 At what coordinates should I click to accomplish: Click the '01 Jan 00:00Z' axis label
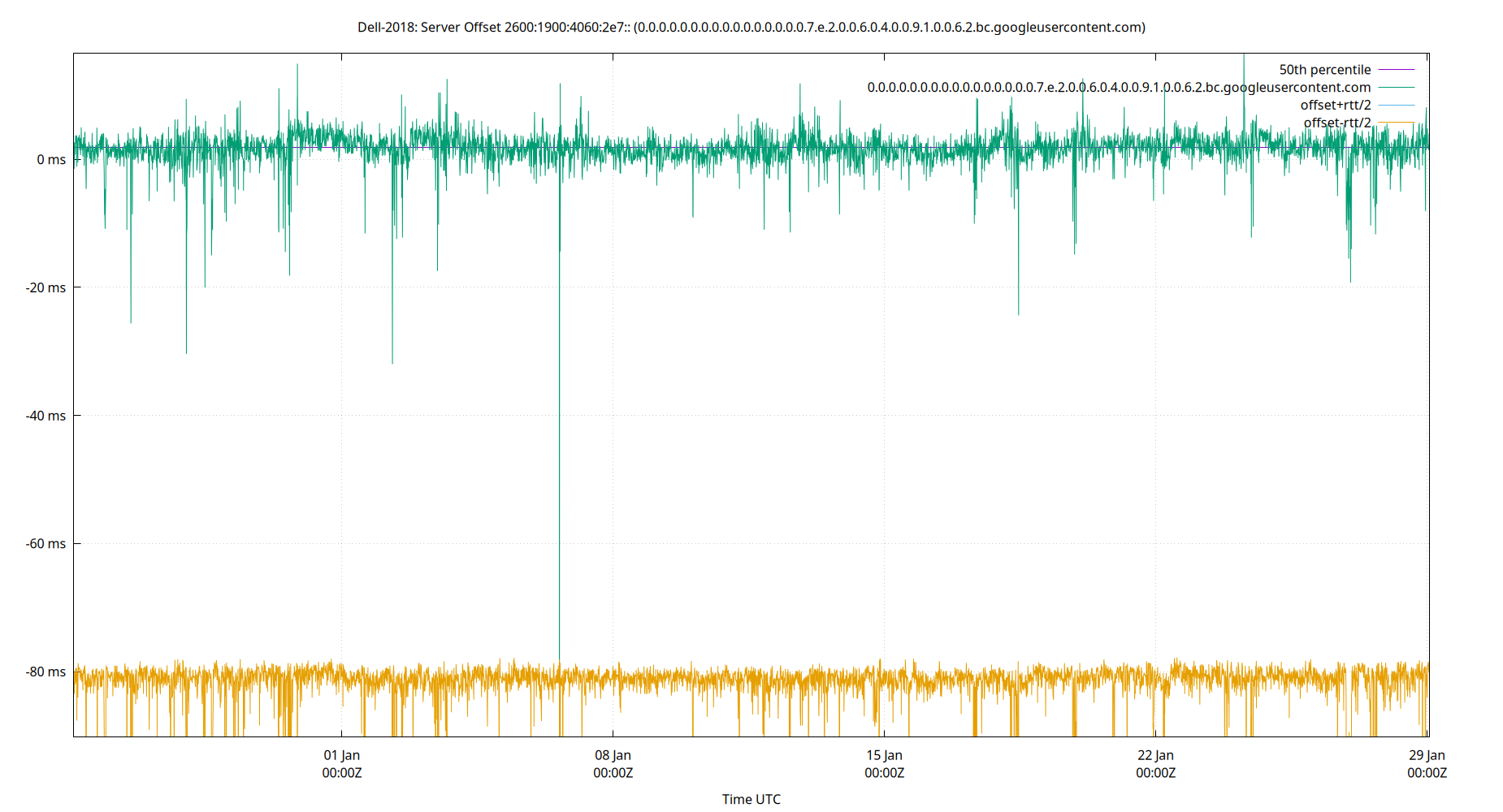(341, 763)
